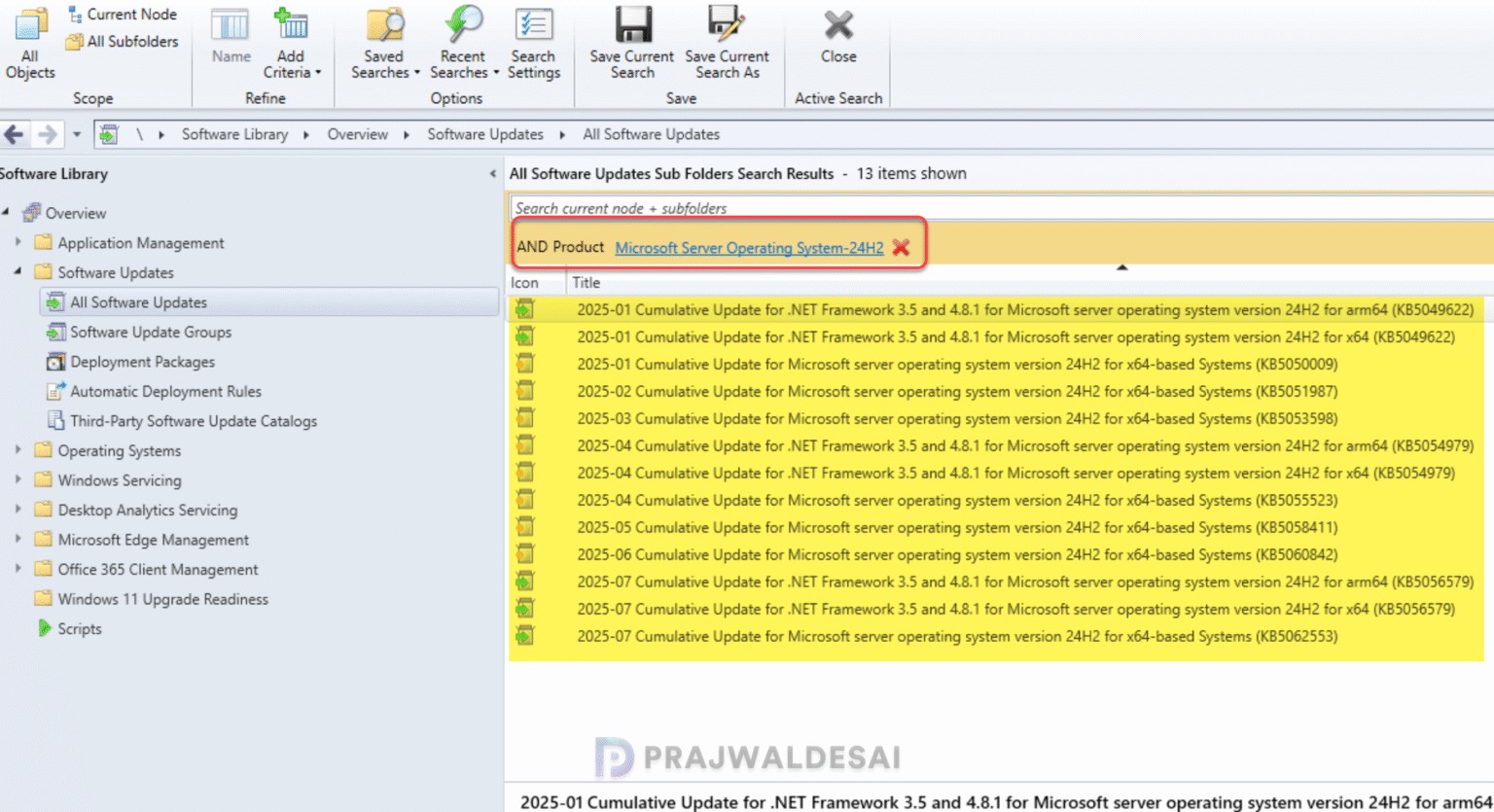Expand the Application Management node

(18, 242)
